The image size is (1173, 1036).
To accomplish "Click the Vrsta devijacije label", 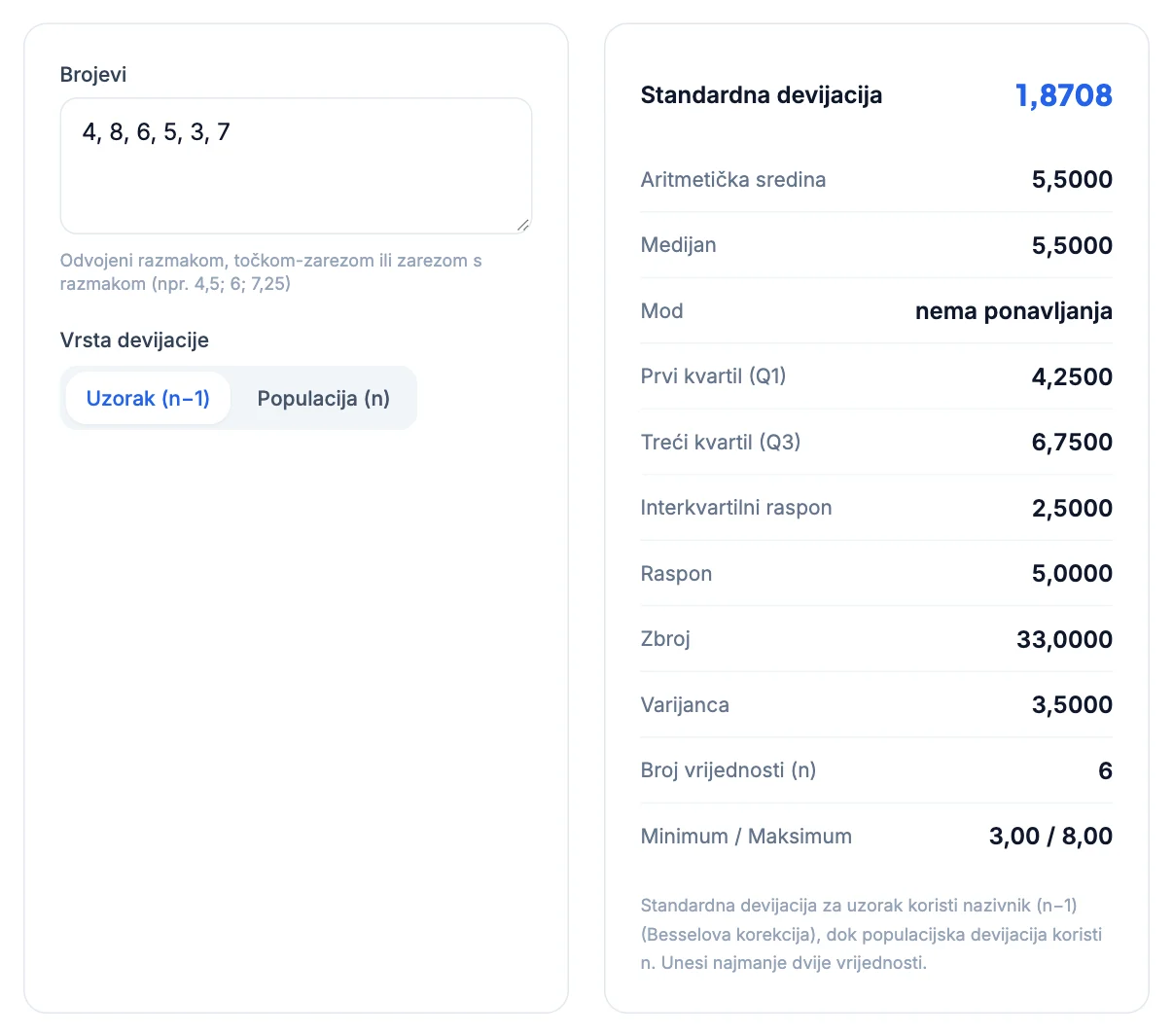I will coord(134,340).
